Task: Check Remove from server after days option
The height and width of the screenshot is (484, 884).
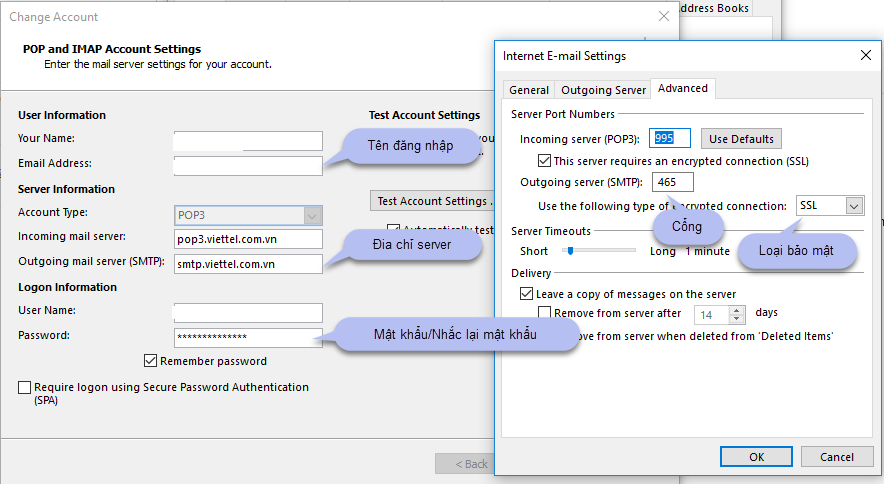Action: [x=545, y=313]
